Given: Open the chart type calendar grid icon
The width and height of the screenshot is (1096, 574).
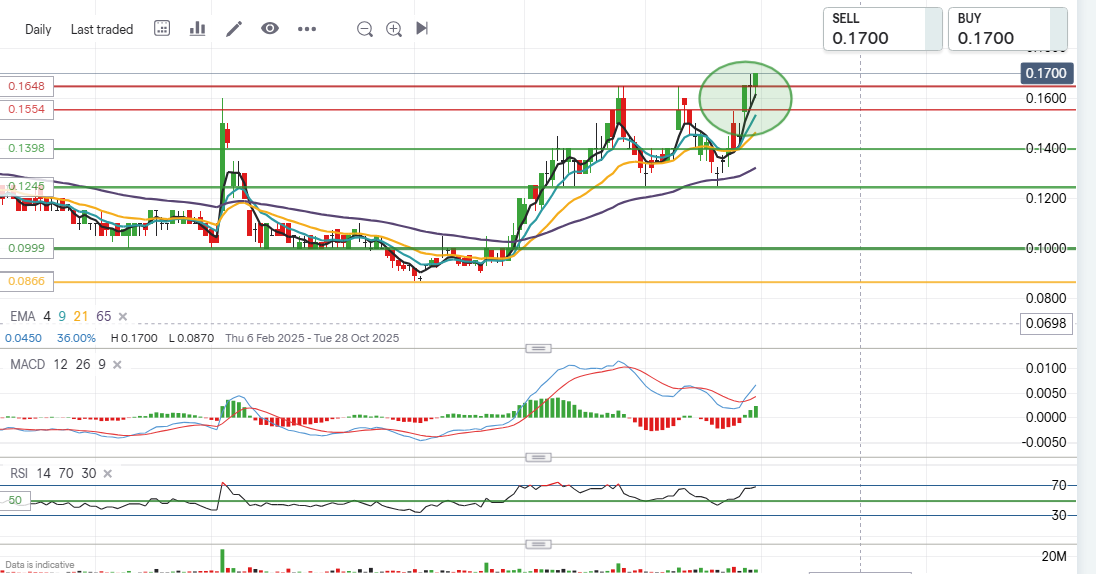Looking at the screenshot, I should click(162, 29).
